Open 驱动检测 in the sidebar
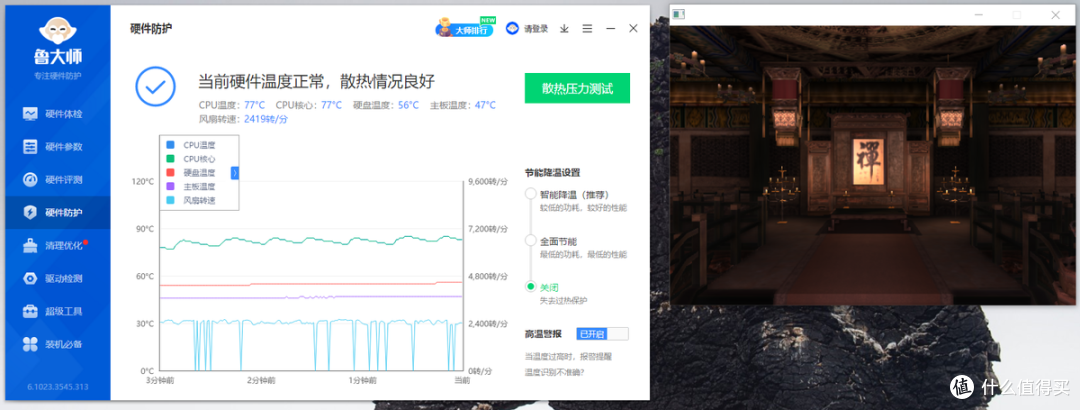The height and width of the screenshot is (410, 1080). pos(55,278)
